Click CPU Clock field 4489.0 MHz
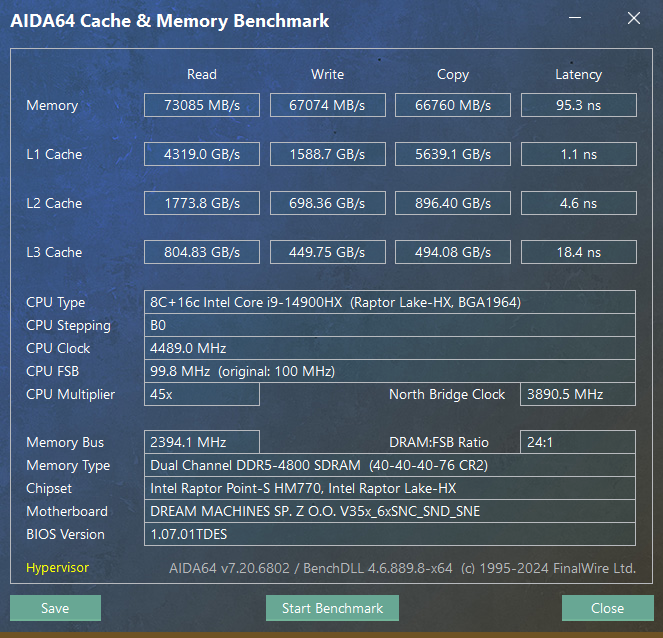The height and width of the screenshot is (638, 663). coord(390,348)
